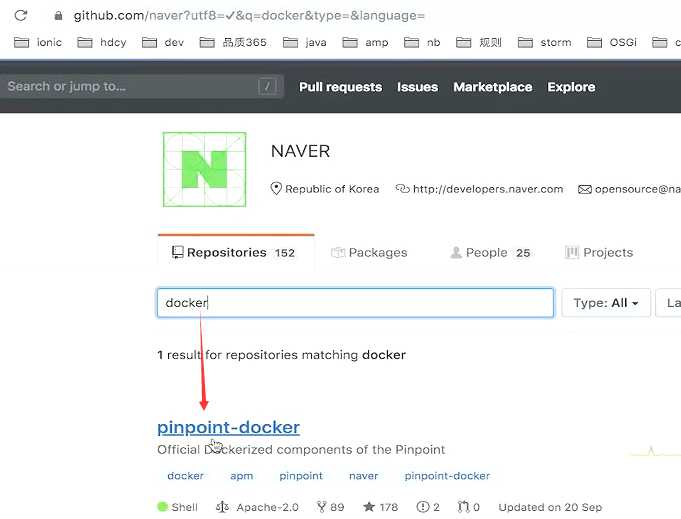The height and width of the screenshot is (519, 681).
Task: Open the 品质365 bookmark folder
Action: pos(233,42)
